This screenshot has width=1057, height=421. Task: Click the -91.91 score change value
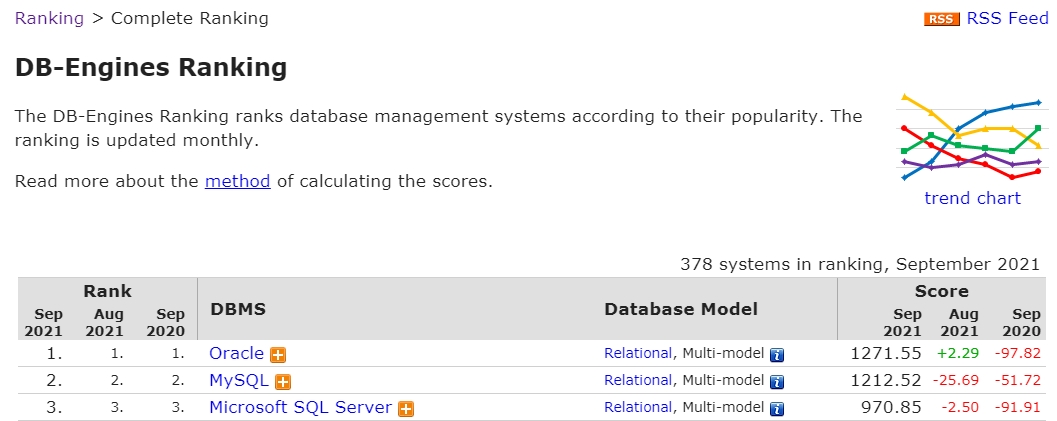click(1018, 407)
